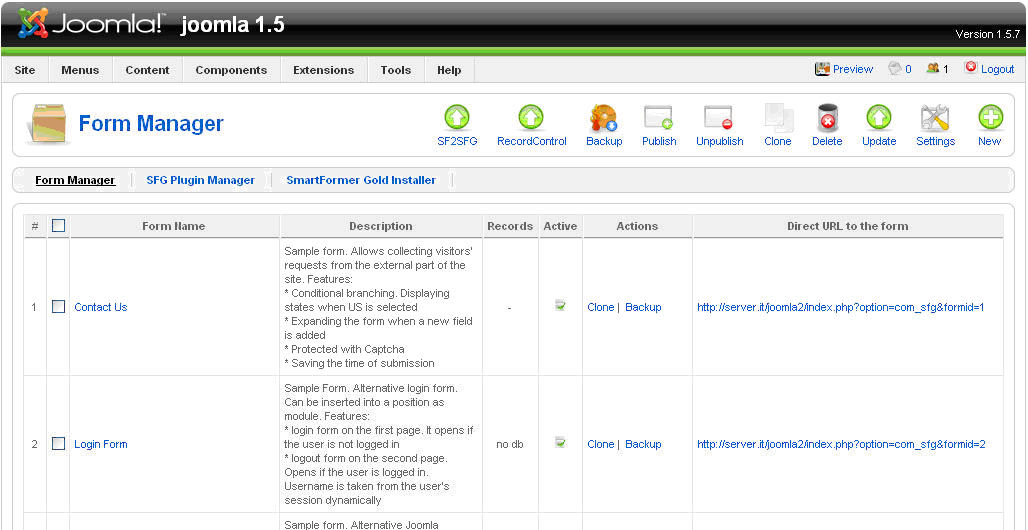Open the Login Form link

(x=101, y=444)
